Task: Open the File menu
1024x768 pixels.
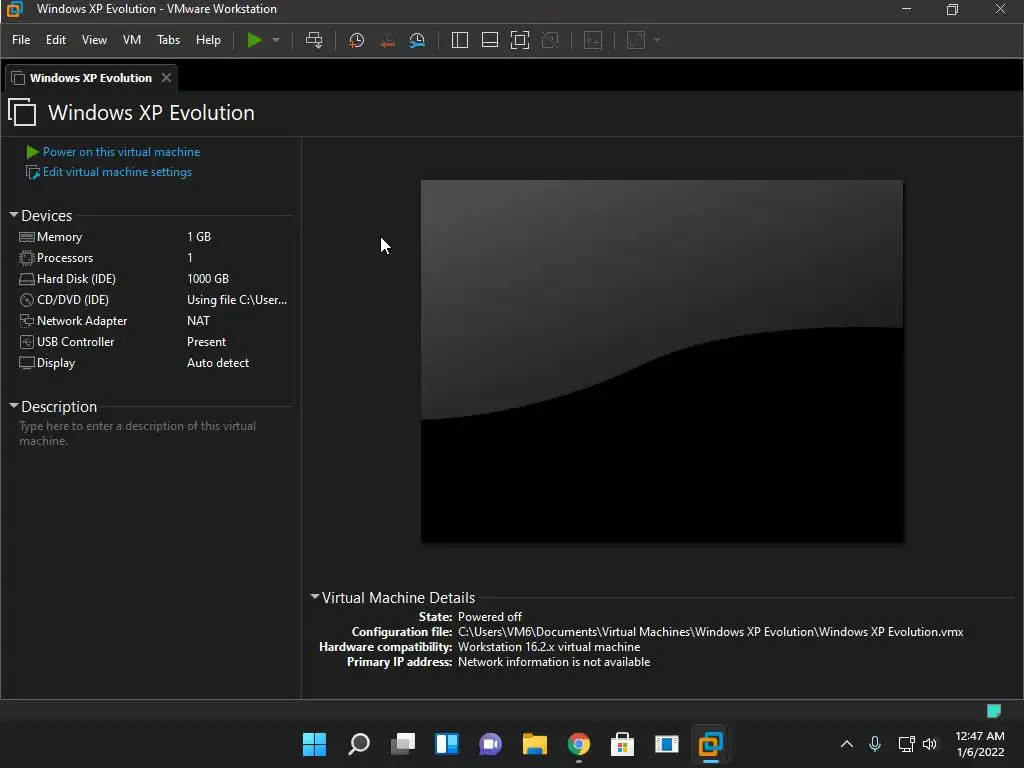Action: (21, 40)
